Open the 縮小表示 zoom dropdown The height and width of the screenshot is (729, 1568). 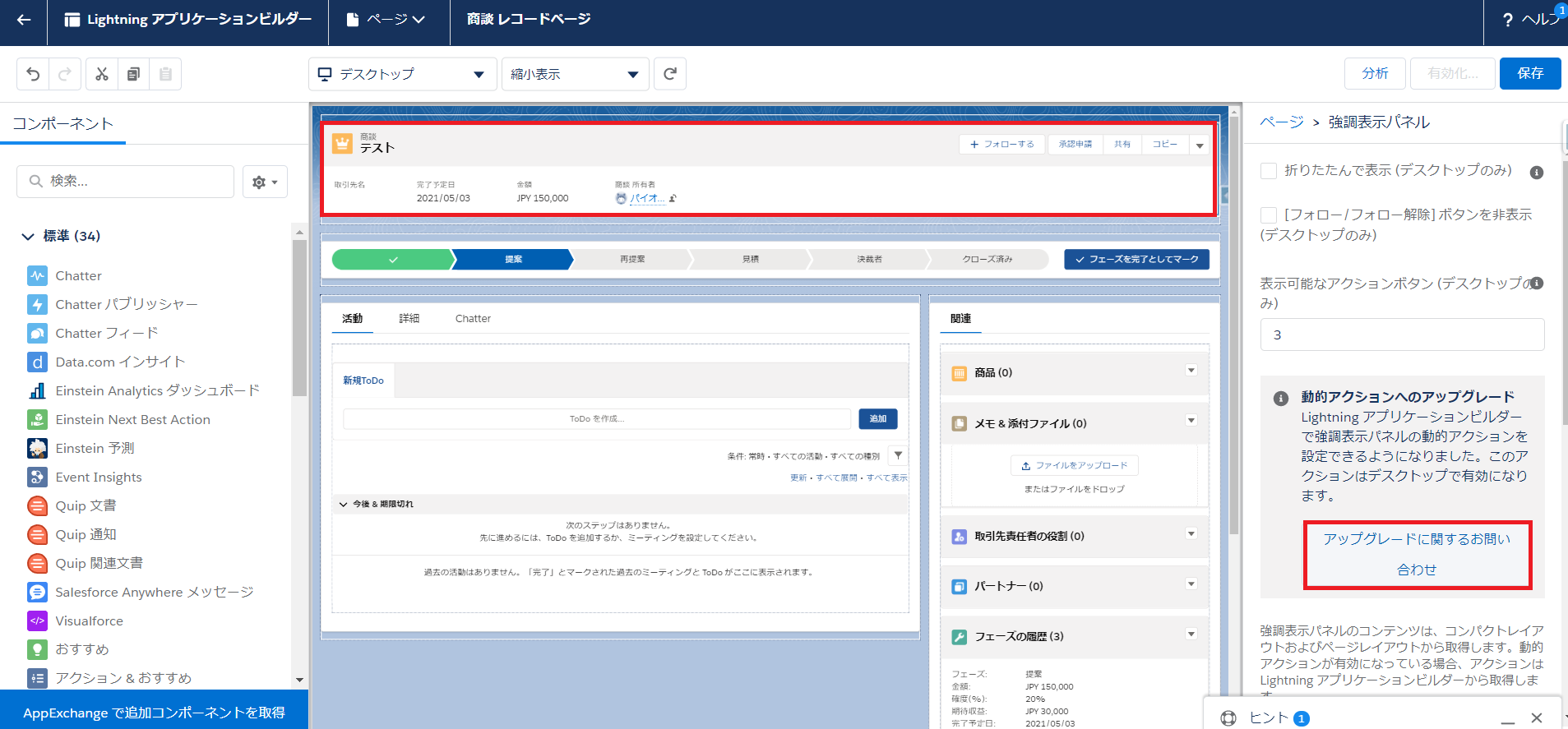coord(576,74)
